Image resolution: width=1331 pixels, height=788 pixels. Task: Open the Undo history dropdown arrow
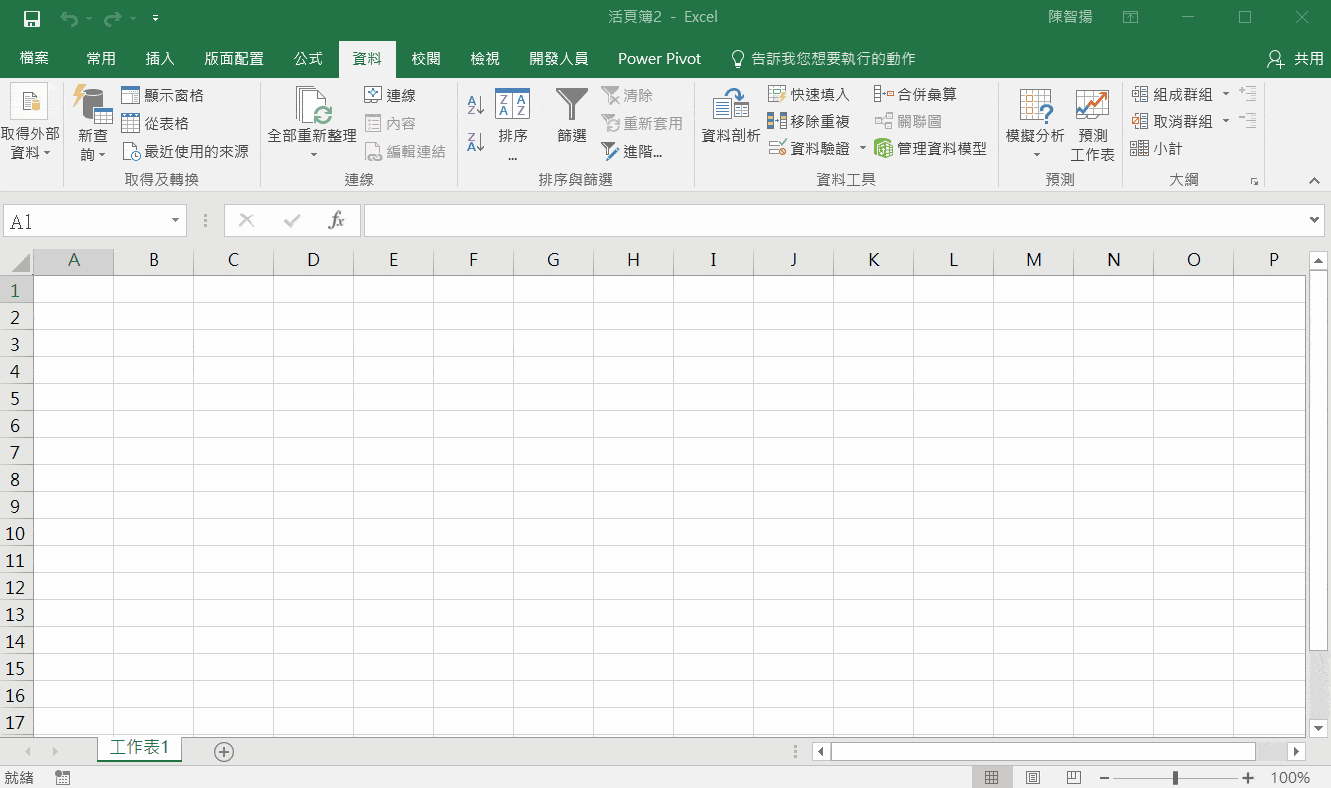coord(87,18)
